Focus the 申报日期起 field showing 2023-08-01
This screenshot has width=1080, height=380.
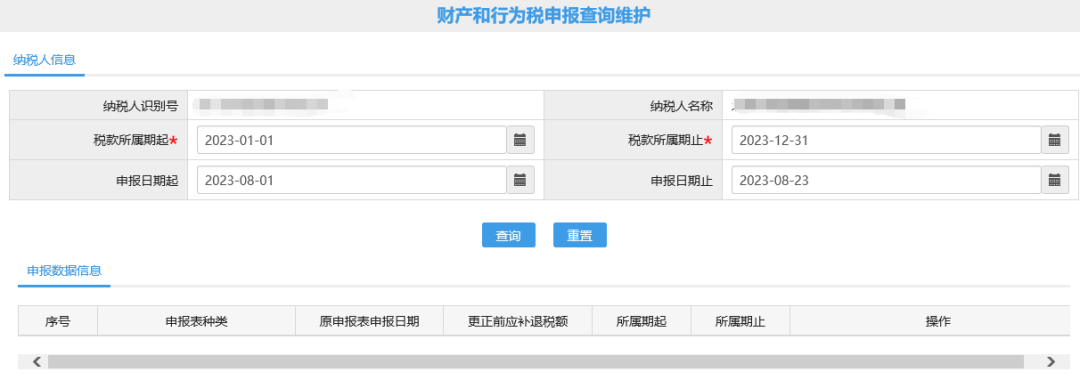point(352,180)
